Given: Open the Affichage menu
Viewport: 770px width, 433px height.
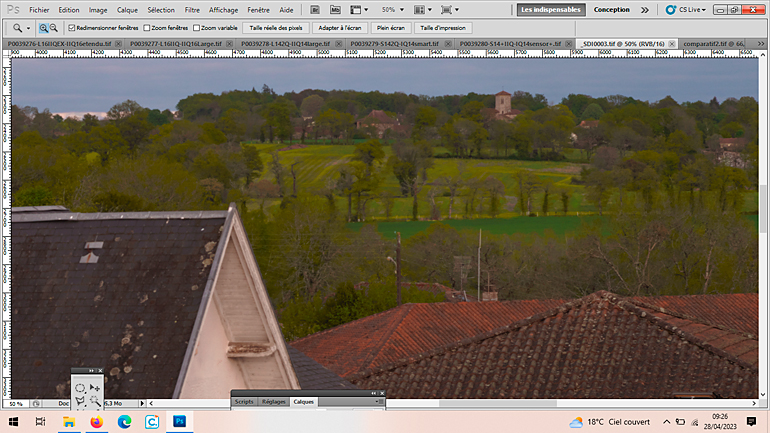Looking at the screenshot, I should tap(223, 10).
